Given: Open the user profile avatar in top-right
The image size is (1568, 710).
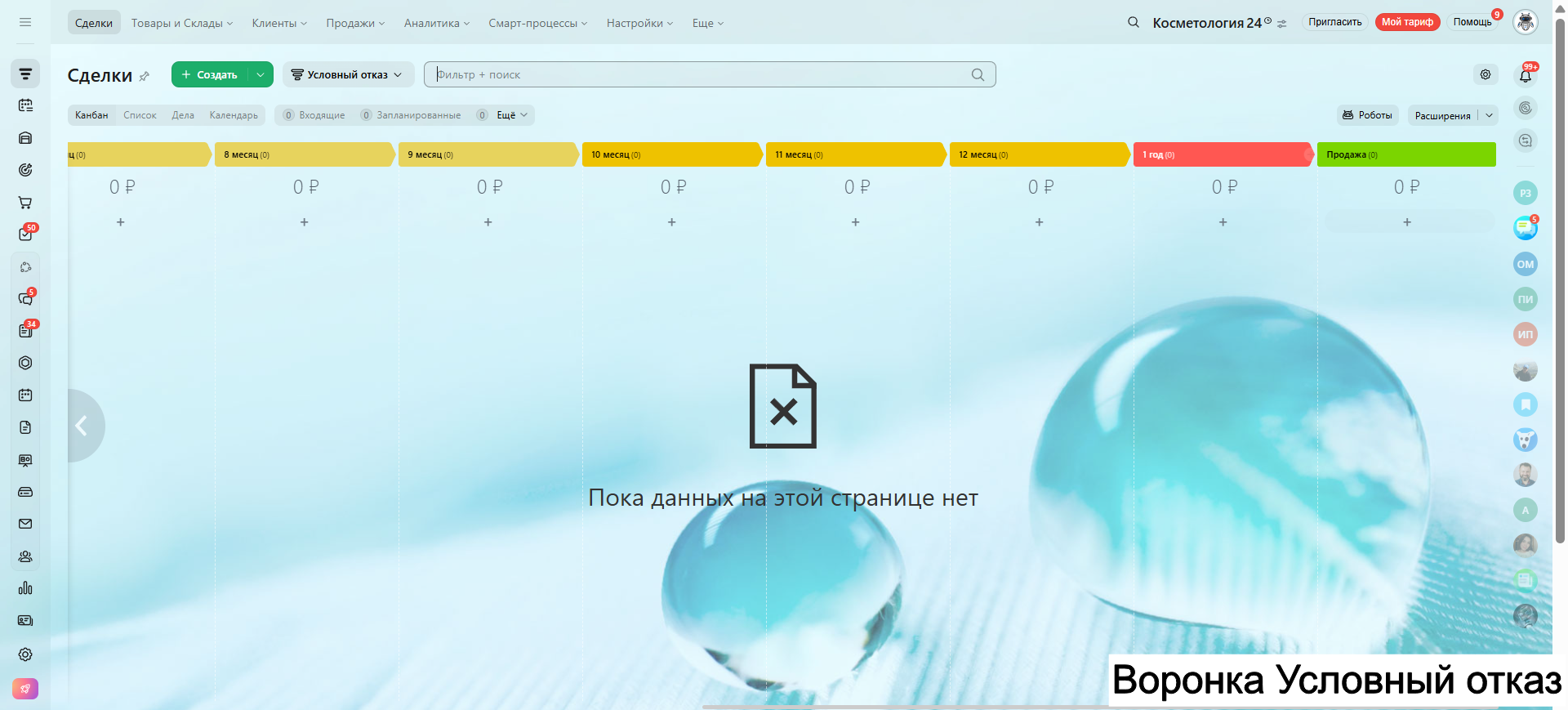Looking at the screenshot, I should coord(1526,22).
